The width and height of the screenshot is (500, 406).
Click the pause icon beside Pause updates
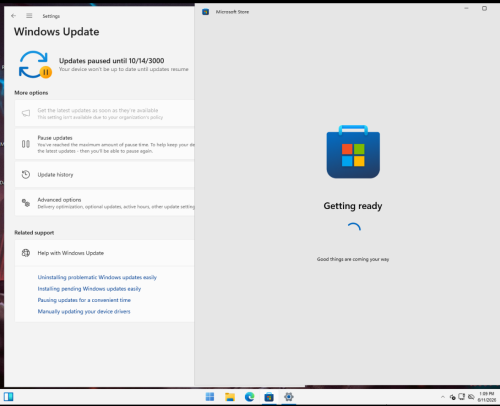click(x=26, y=144)
